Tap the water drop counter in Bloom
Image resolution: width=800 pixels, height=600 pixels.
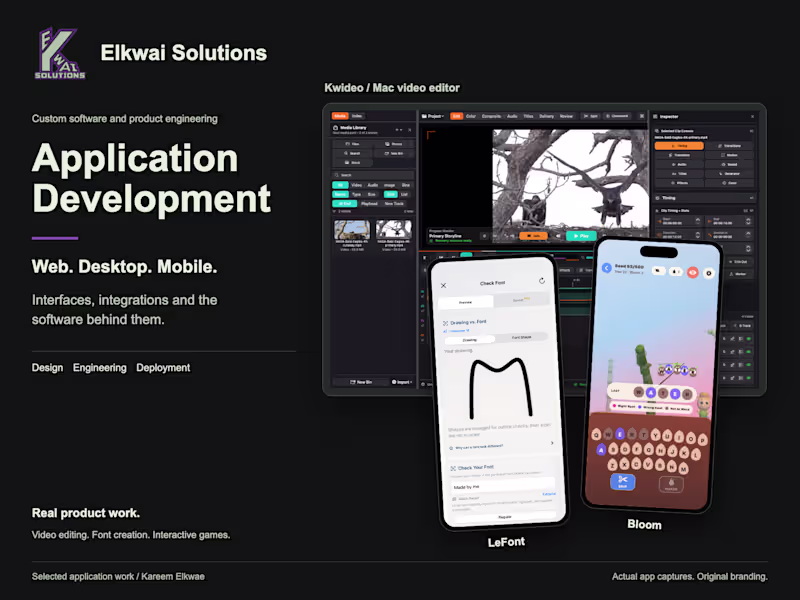pos(675,271)
